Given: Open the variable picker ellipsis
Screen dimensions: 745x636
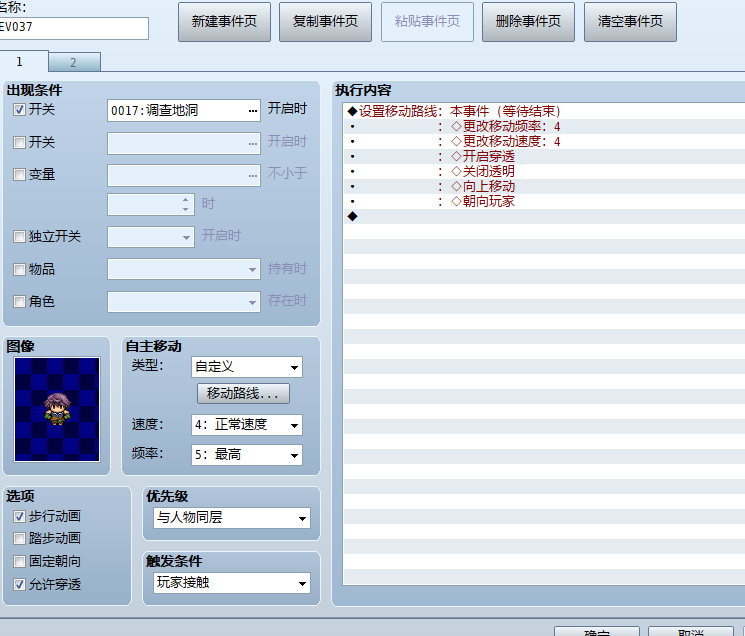Looking at the screenshot, I should (x=253, y=176).
